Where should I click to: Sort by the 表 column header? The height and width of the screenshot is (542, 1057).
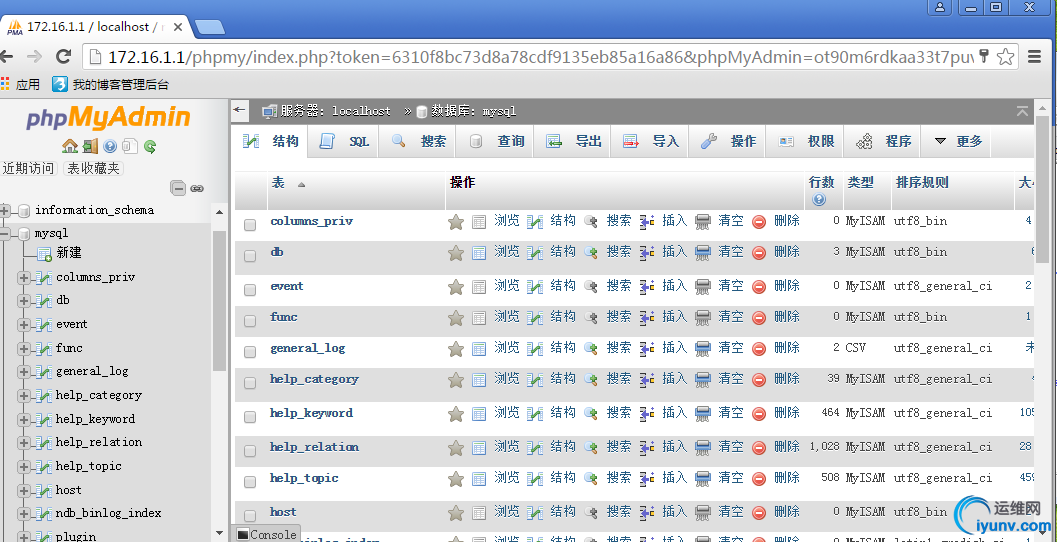pos(278,183)
